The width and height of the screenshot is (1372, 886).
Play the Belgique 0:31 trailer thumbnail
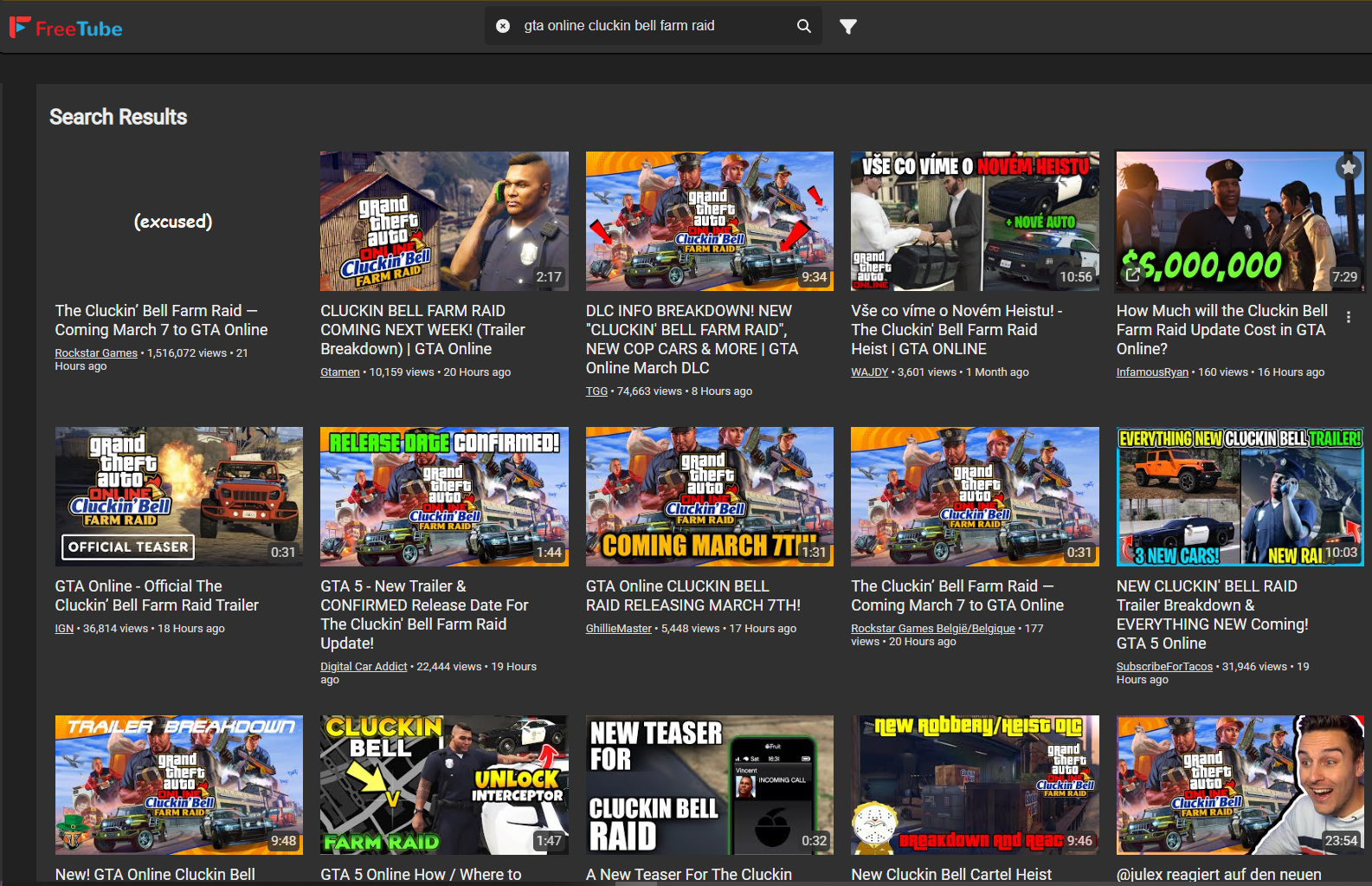point(975,496)
